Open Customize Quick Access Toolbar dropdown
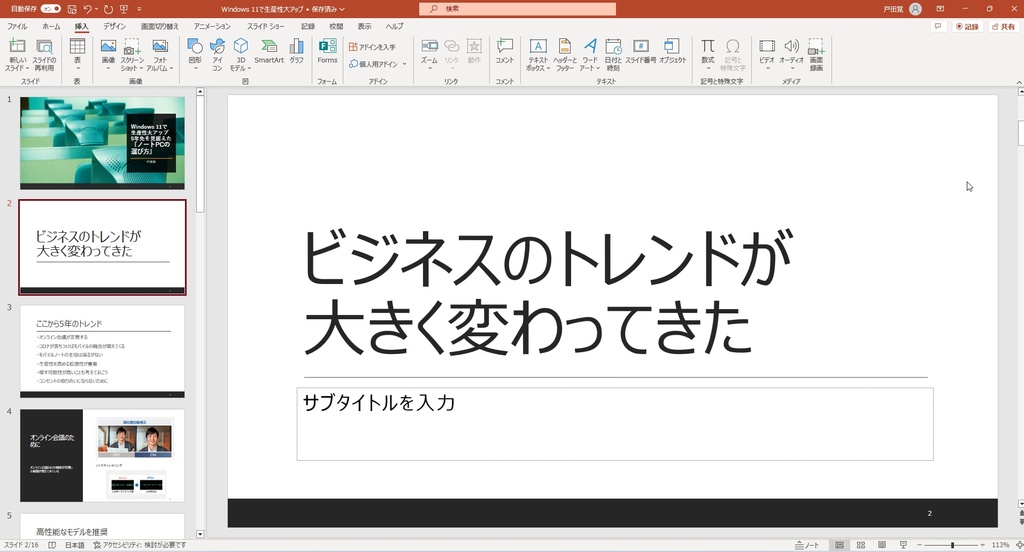 [x=139, y=9]
